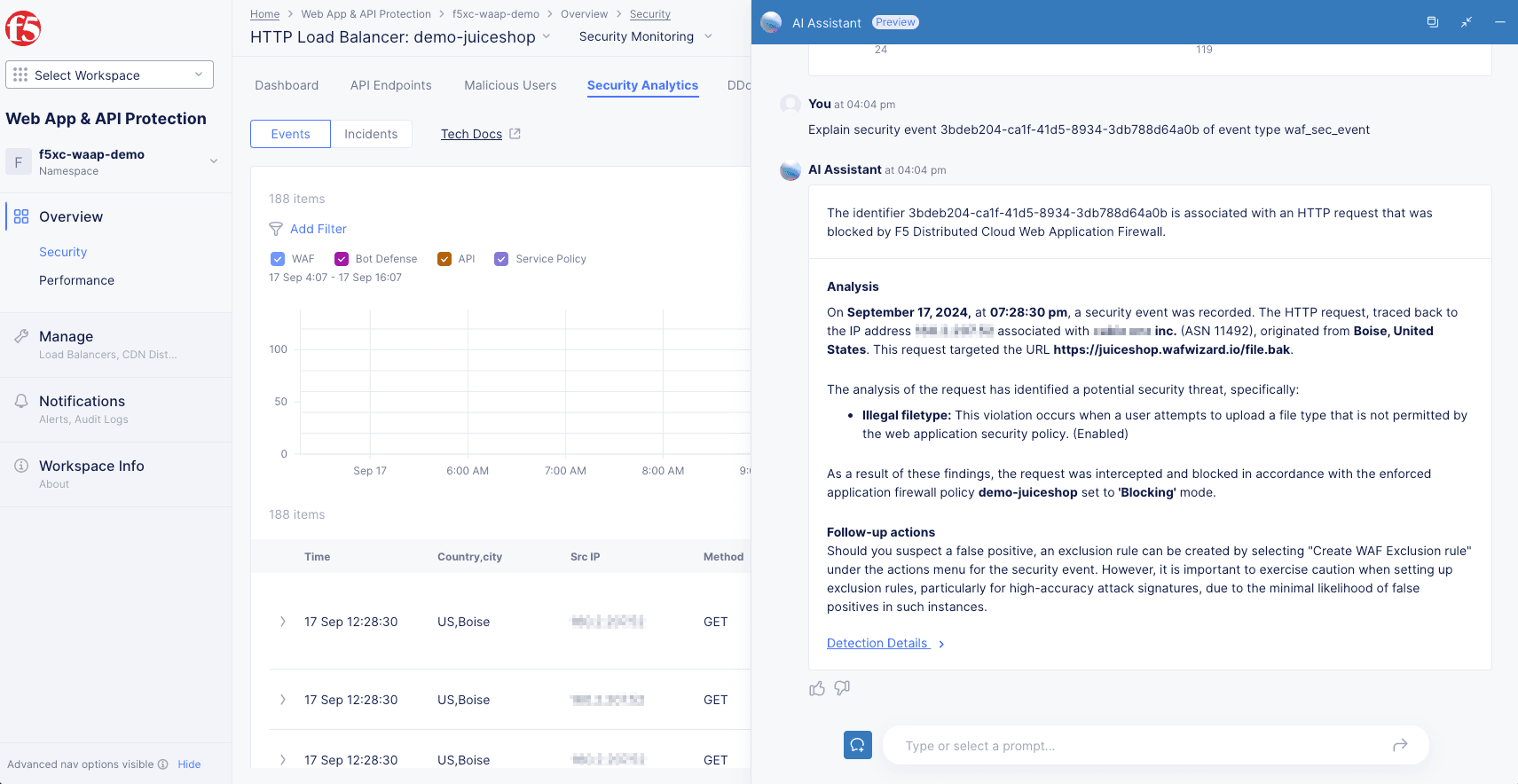Screen dimensions: 1518x784
Task: Click the Preview badge
Action: click(895, 22)
